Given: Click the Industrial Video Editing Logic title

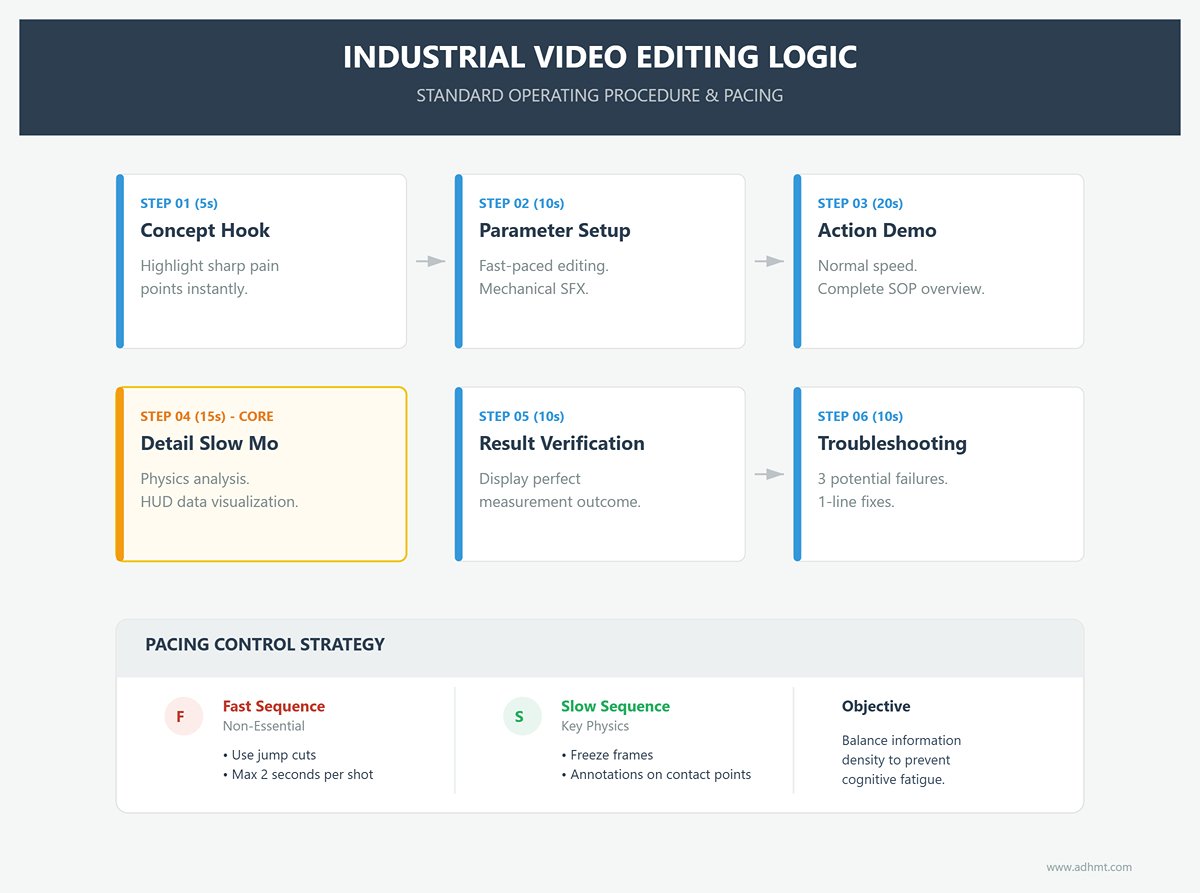Looking at the screenshot, I should [600, 57].
